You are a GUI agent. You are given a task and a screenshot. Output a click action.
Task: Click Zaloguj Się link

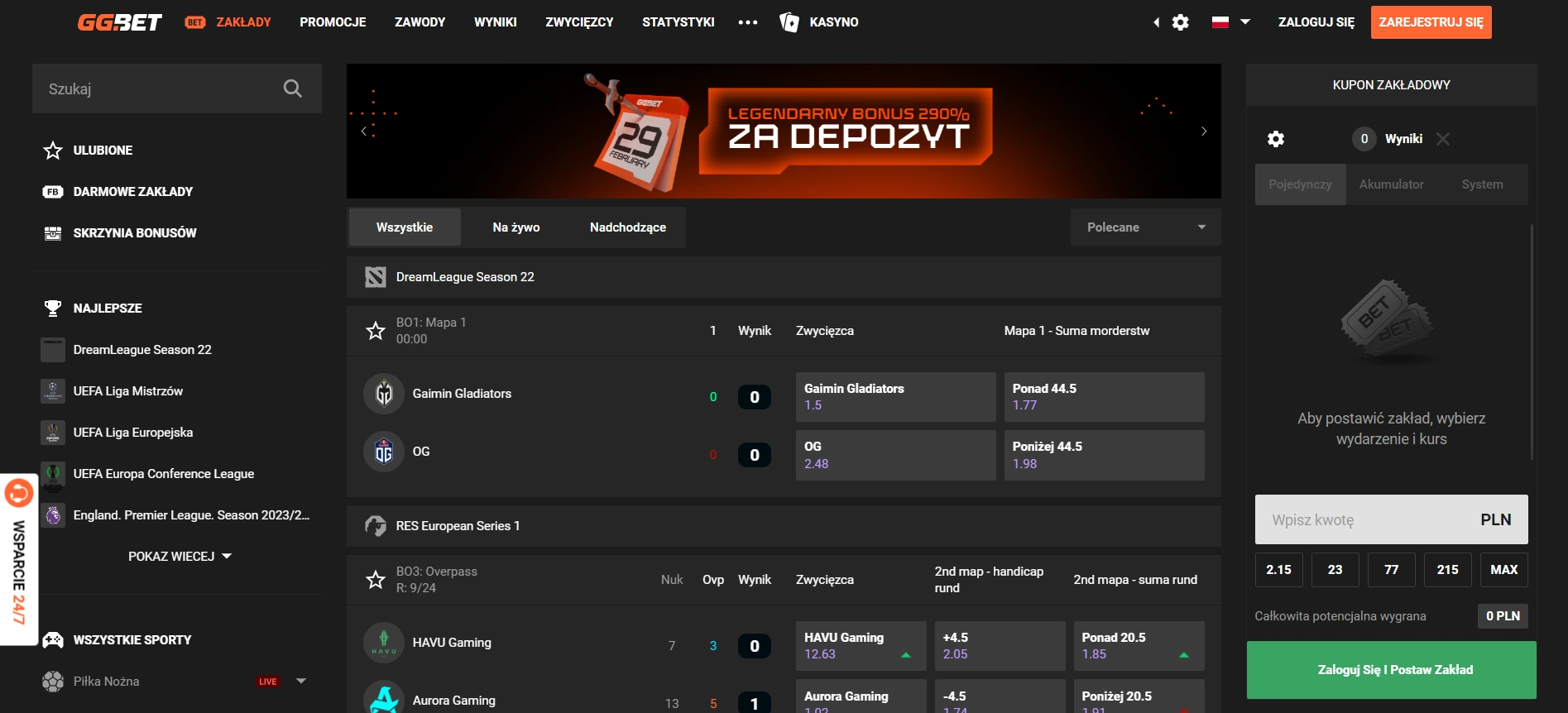coord(1316,22)
